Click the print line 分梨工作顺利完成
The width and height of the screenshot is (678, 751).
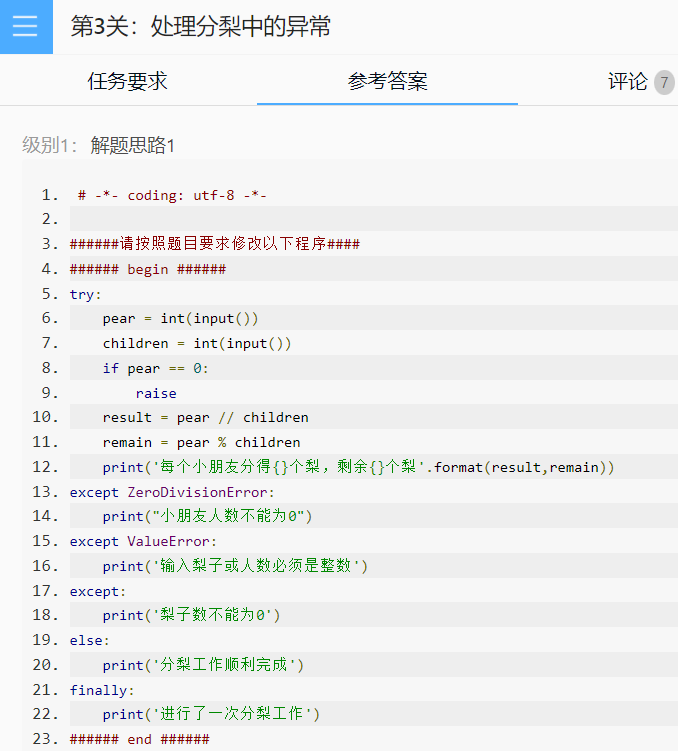tap(203, 665)
